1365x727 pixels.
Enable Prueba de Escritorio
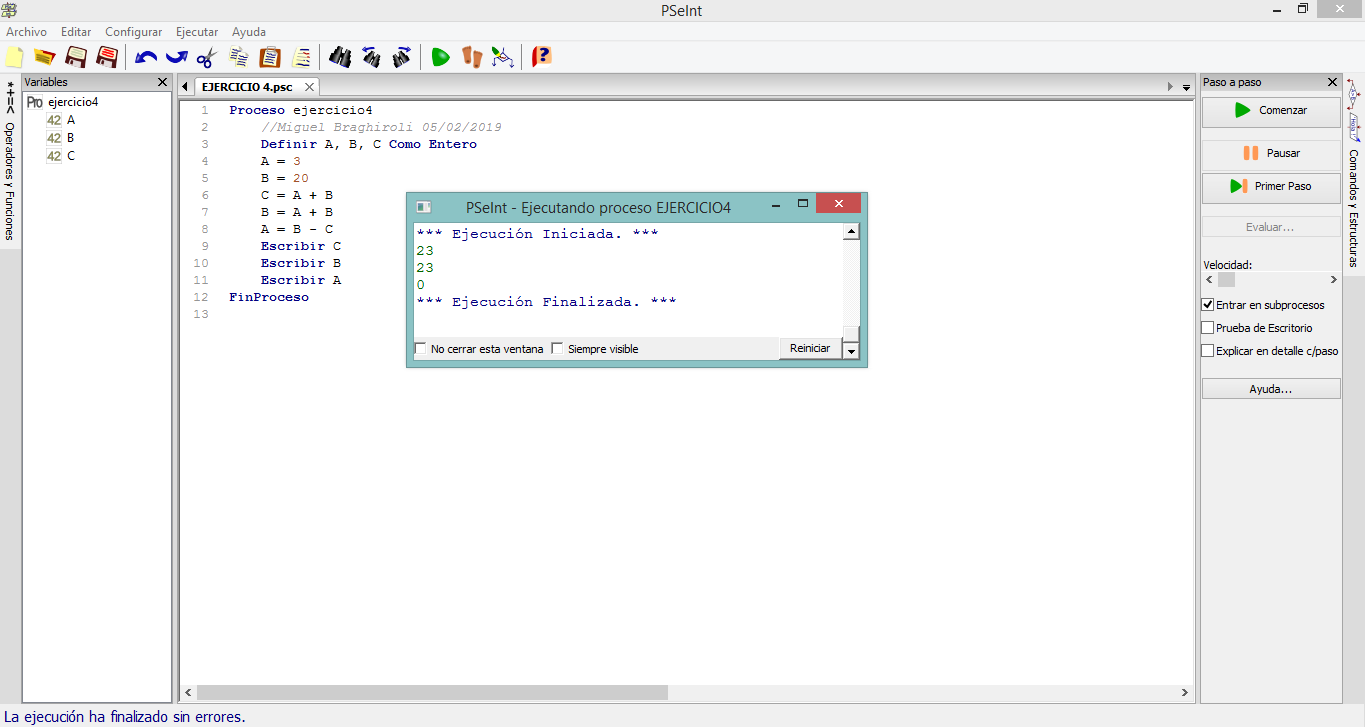(1206, 327)
